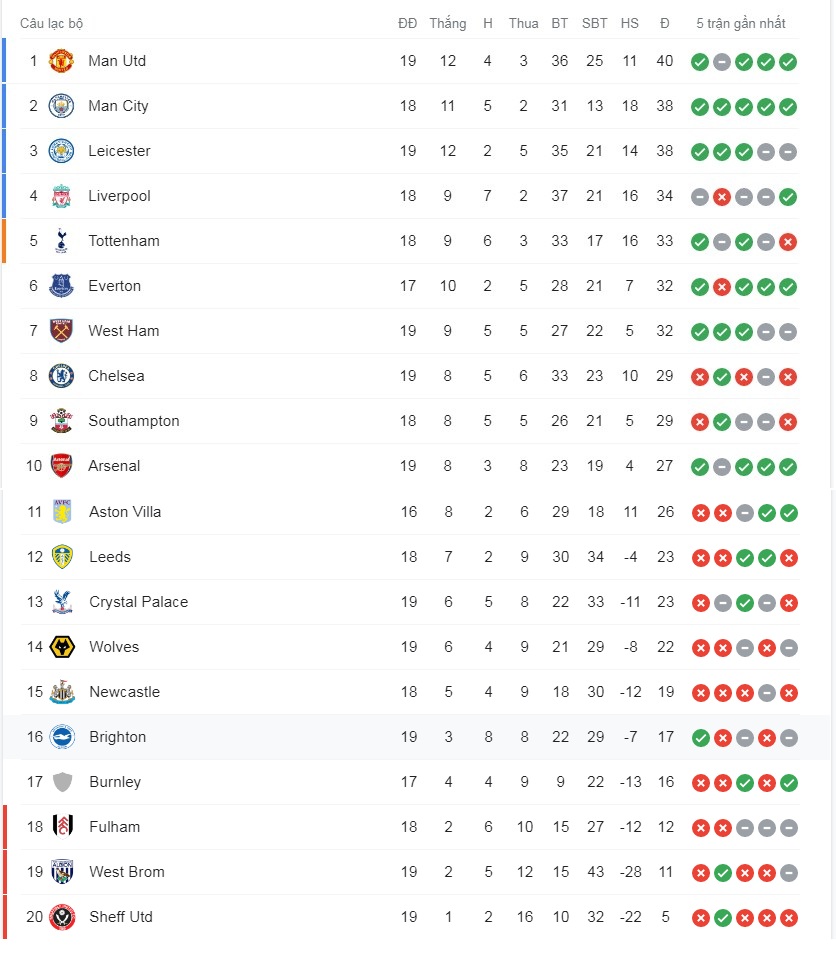Click the Man City club crest
Viewport: 836px width, 954px height.
coord(62,106)
